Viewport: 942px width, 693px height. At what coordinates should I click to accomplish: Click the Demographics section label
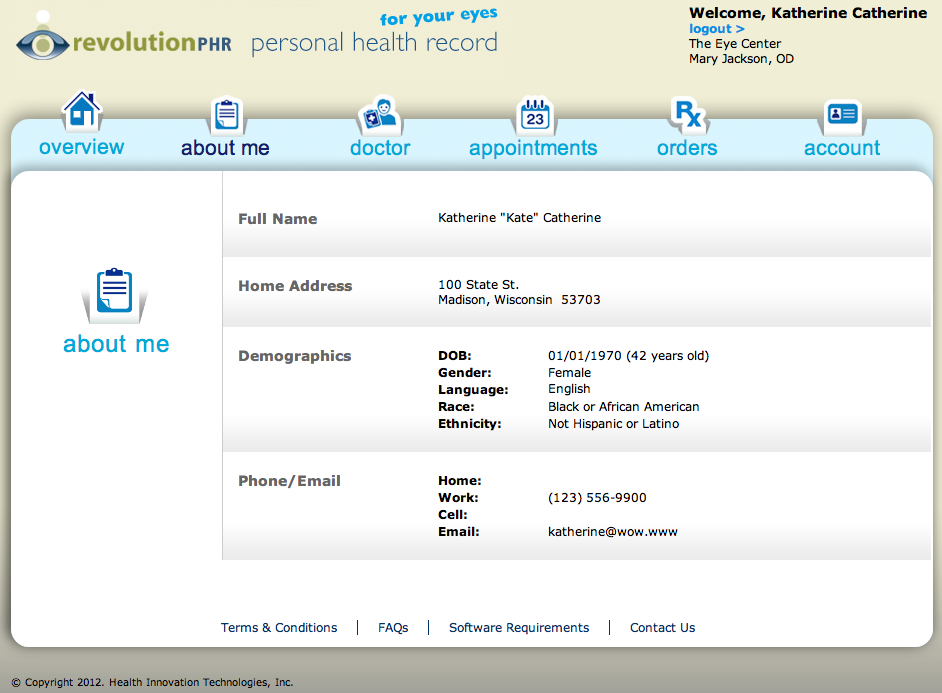(x=294, y=356)
